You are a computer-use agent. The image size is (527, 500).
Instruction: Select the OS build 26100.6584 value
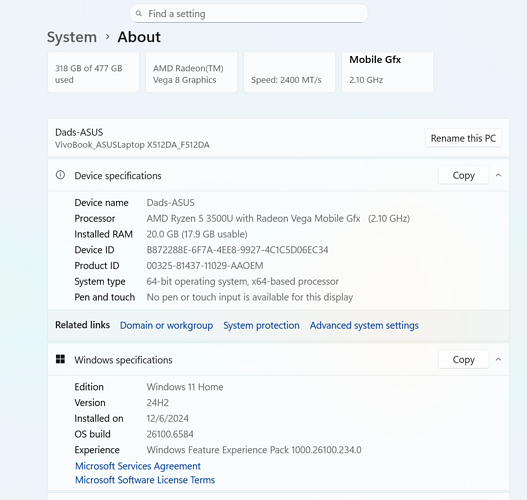tap(170, 434)
